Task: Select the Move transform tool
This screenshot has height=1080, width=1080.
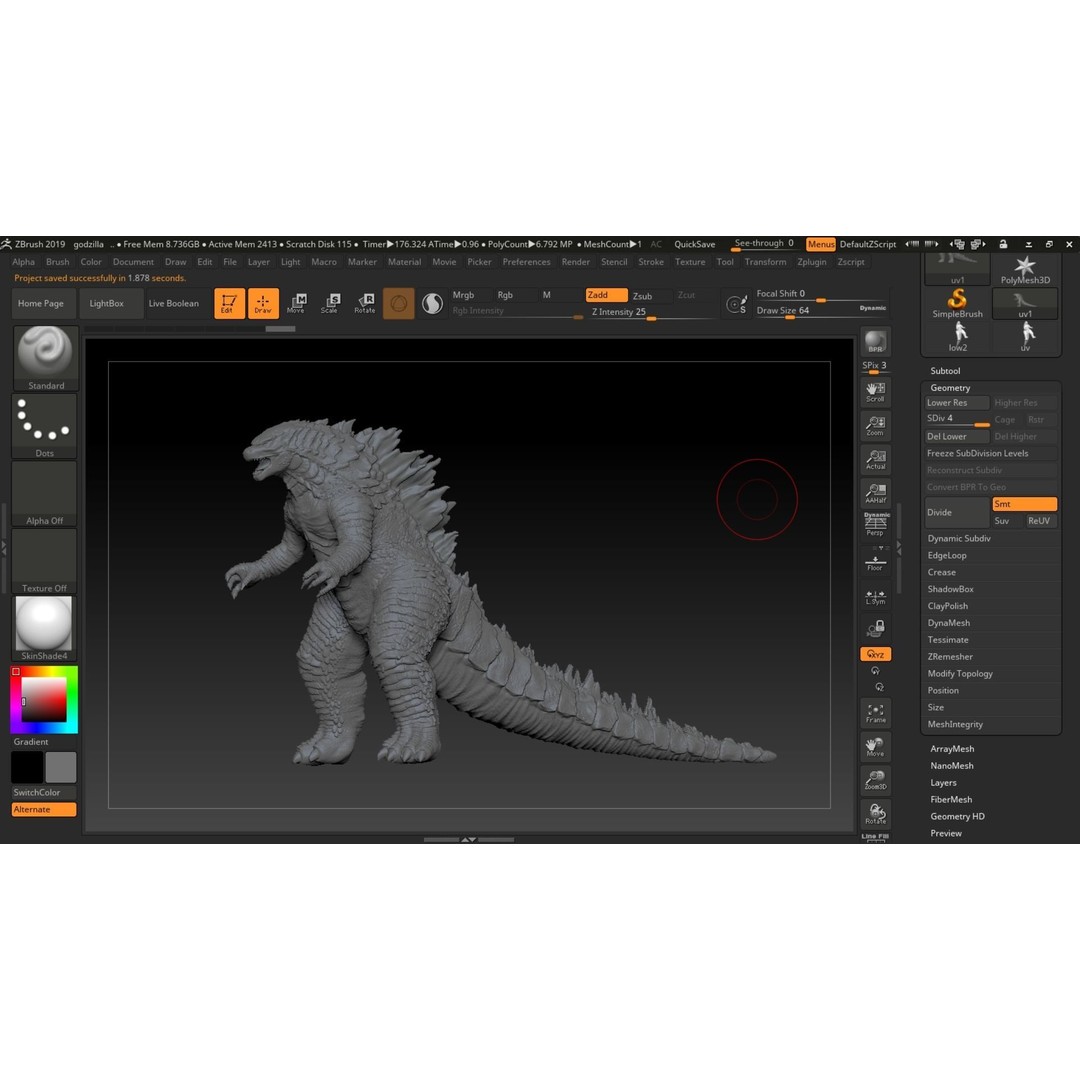Action: coord(297,303)
